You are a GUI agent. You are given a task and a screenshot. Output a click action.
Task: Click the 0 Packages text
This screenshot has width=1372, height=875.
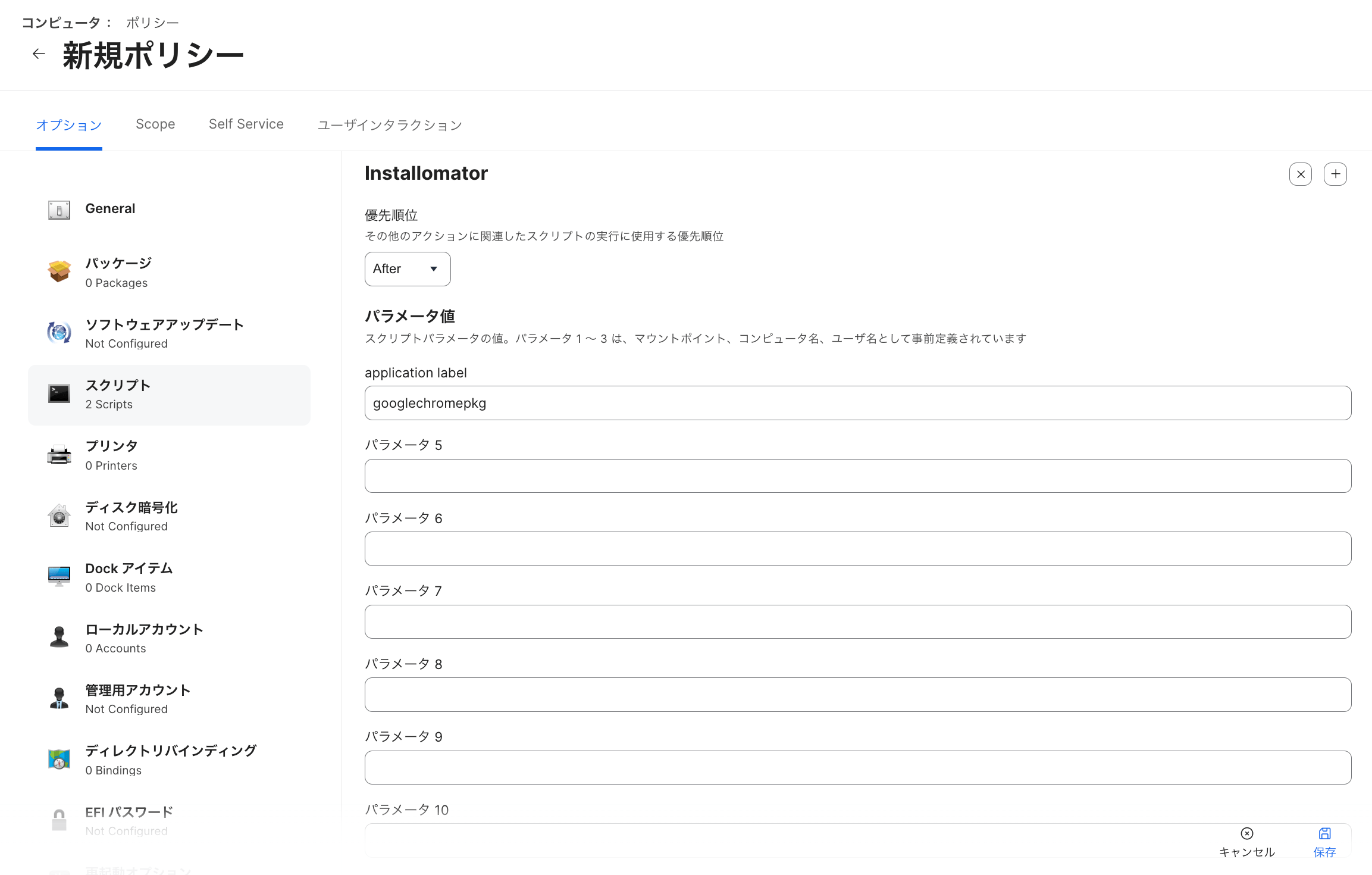coord(117,283)
